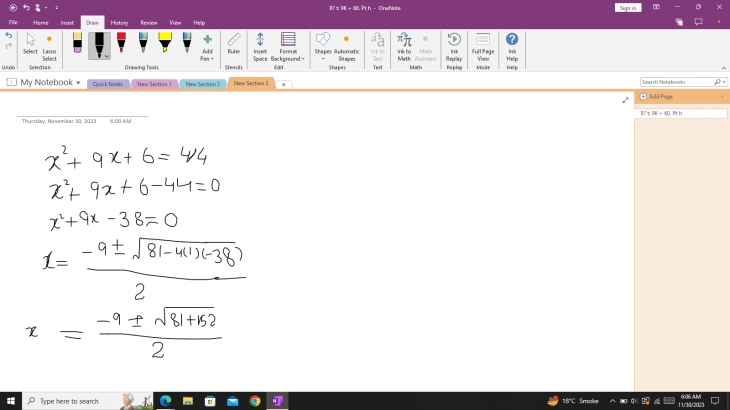730x410 pixels.
Task: Click the page date 'Thursday, November 30, 2023'
Action: click(59, 121)
